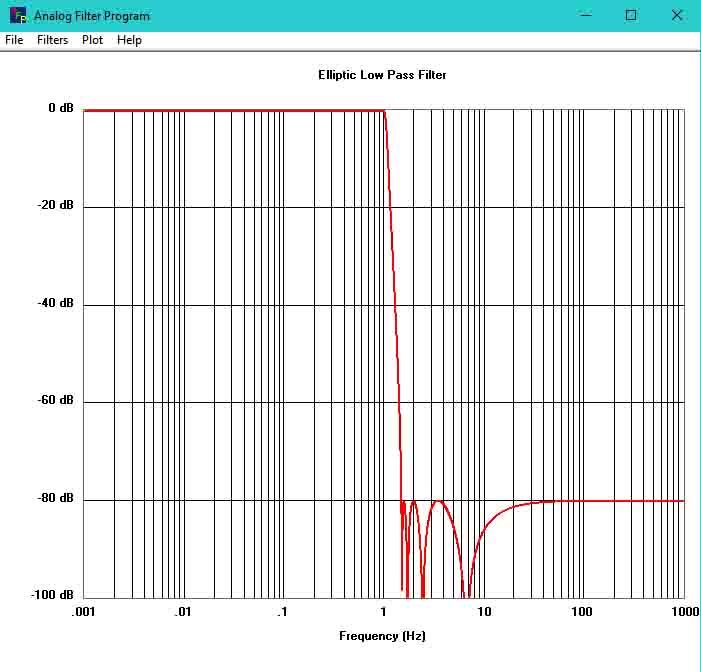Open the Help menu

click(x=130, y=40)
